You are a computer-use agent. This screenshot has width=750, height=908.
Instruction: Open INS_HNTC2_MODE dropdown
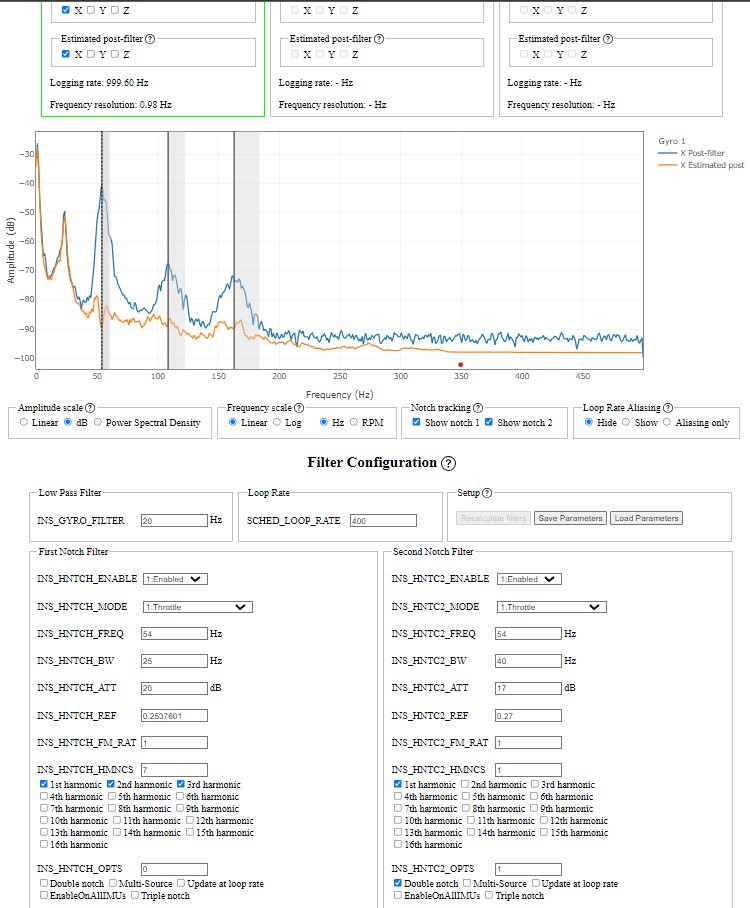tap(551, 606)
